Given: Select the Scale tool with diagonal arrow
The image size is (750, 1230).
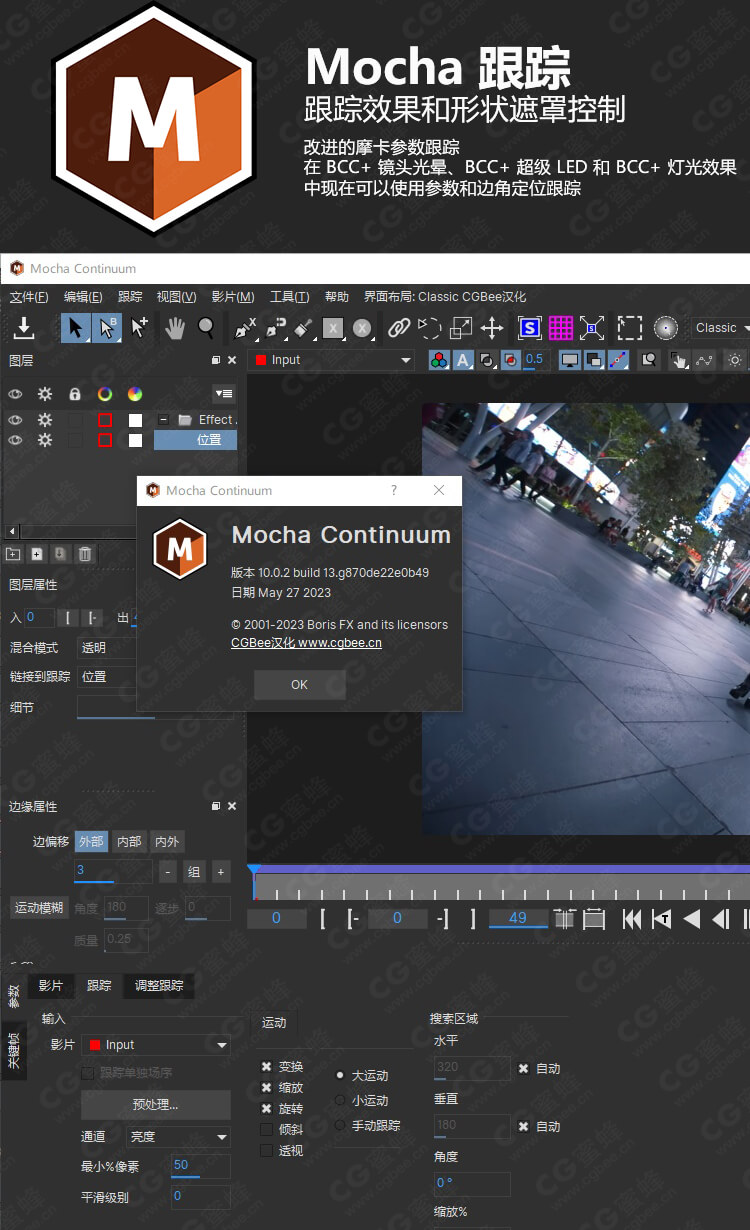Looking at the screenshot, I should point(461,327).
